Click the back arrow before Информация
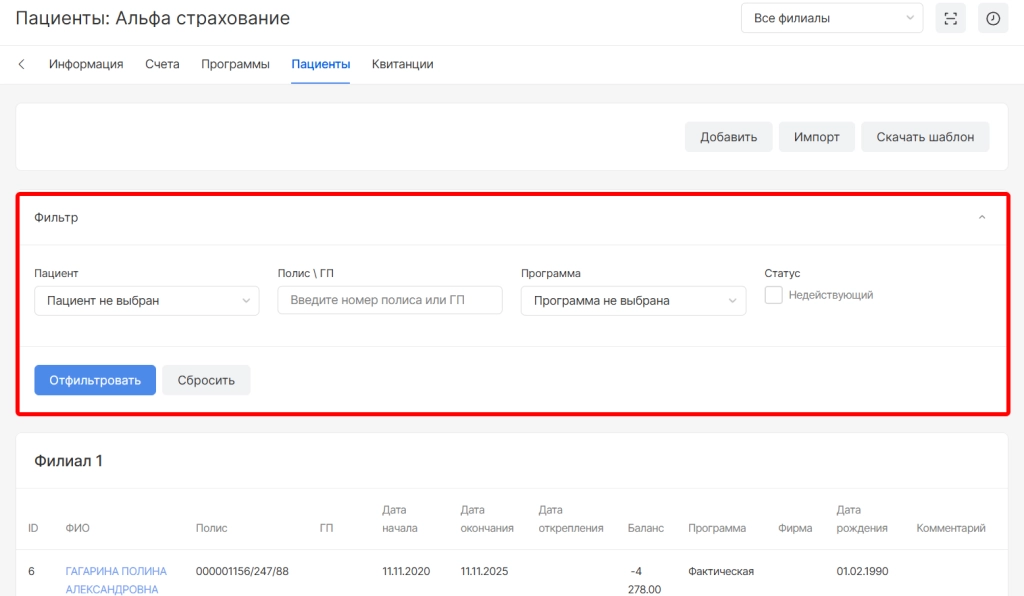 tap(22, 64)
